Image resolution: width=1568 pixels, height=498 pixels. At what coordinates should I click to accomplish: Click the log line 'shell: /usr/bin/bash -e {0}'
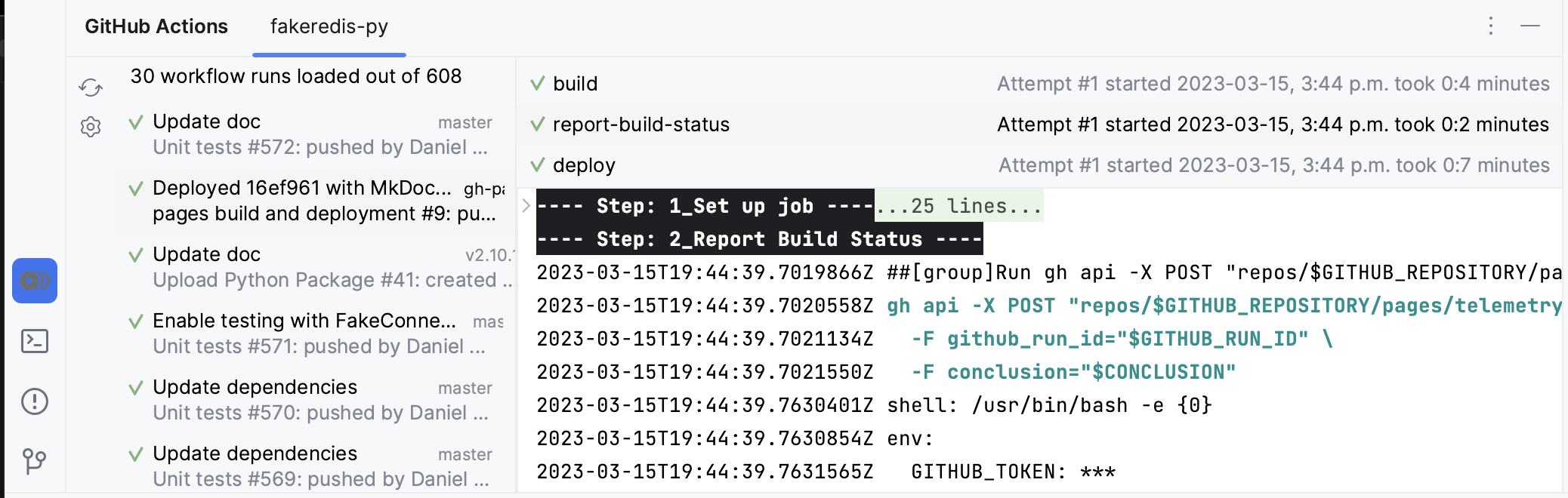click(874, 405)
